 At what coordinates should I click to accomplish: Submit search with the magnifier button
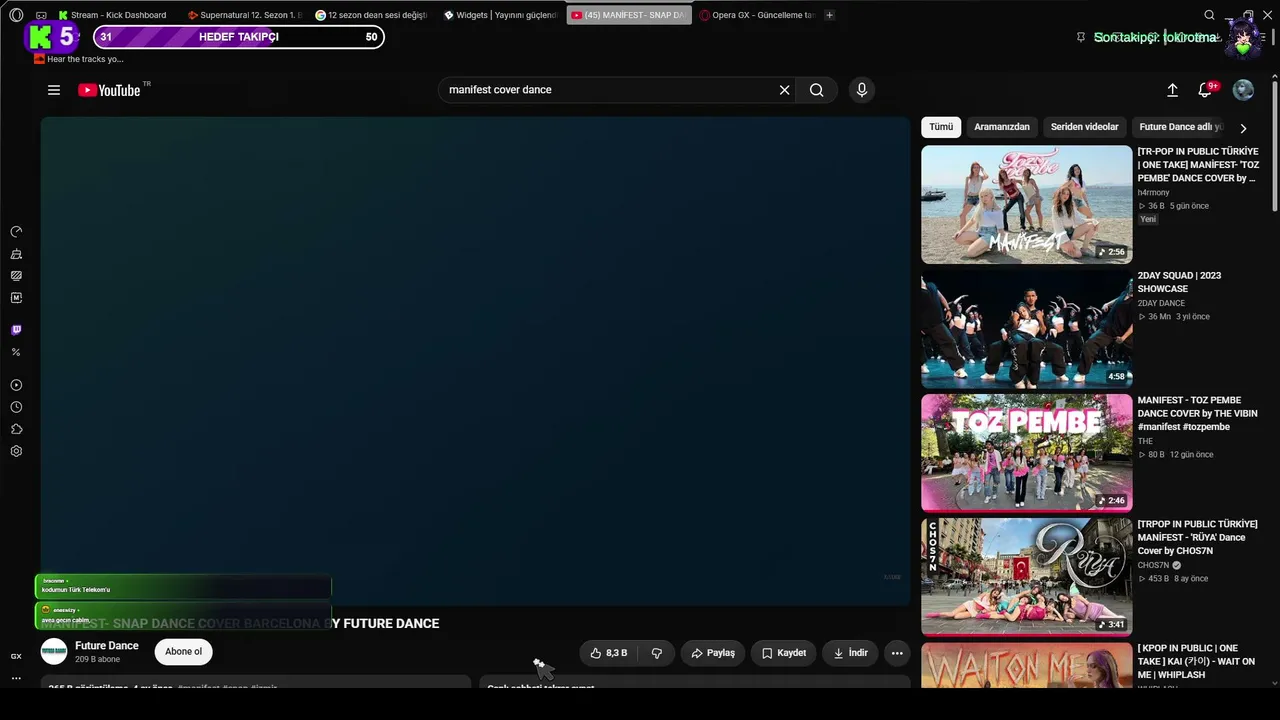pos(817,90)
